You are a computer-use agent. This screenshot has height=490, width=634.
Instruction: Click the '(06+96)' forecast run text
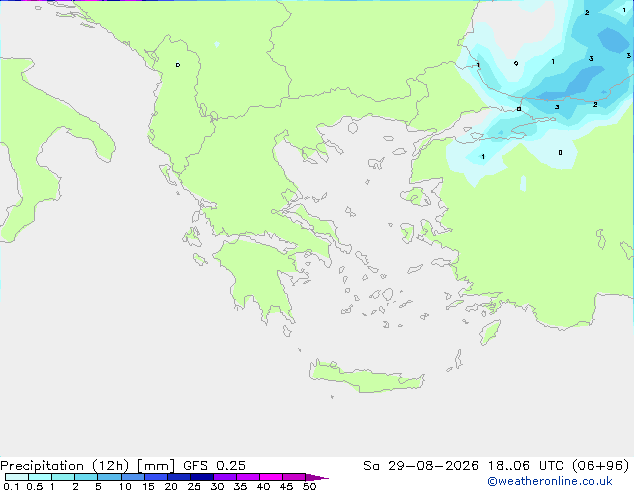pyautogui.click(x=601, y=466)
